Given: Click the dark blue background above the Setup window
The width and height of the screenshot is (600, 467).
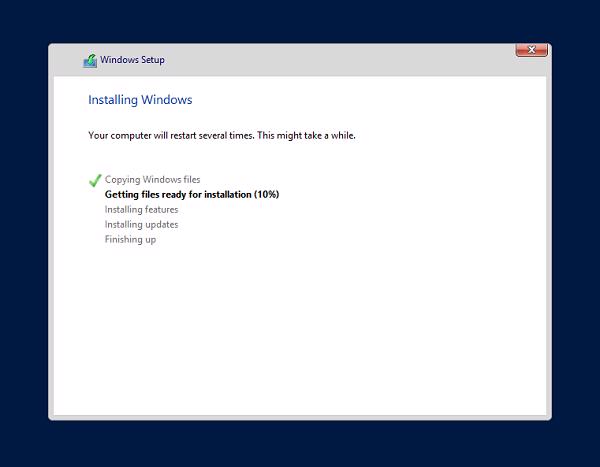Looking at the screenshot, I should tap(300, 20).
